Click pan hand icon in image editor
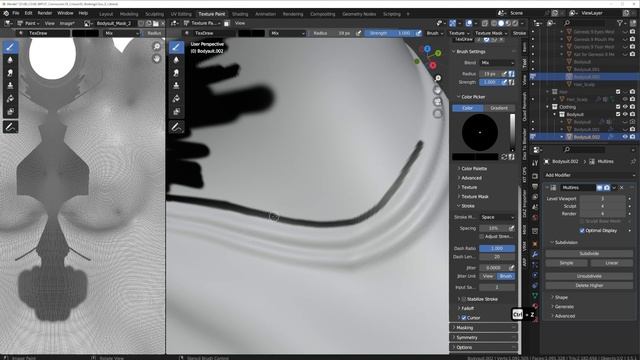The image size is (640, 360). coord(157,59)
